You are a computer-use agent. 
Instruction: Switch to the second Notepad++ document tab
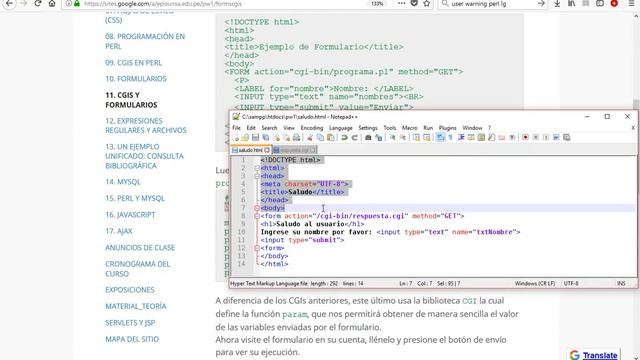[295, 150]
